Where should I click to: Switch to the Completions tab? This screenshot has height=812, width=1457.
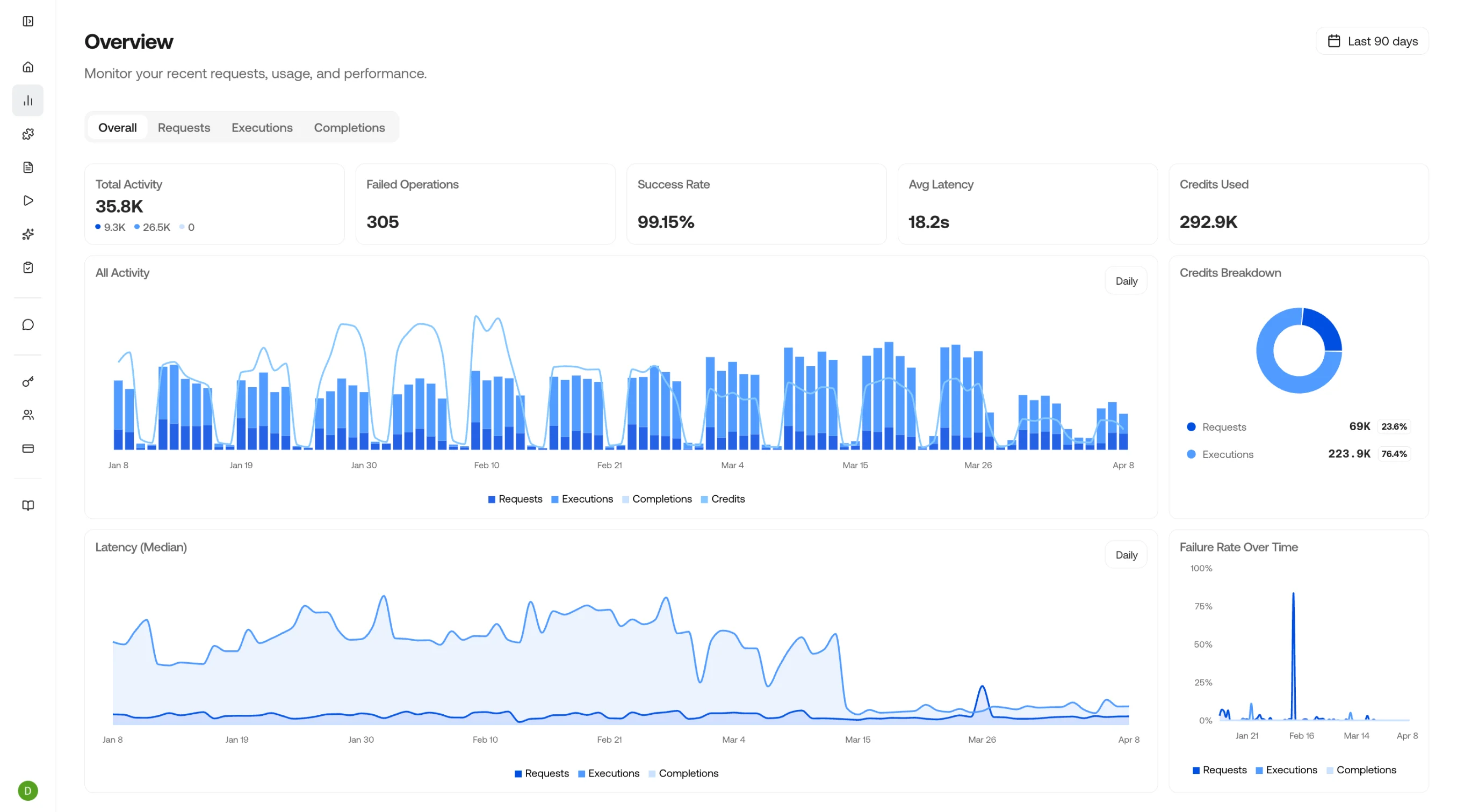(349, 128)
